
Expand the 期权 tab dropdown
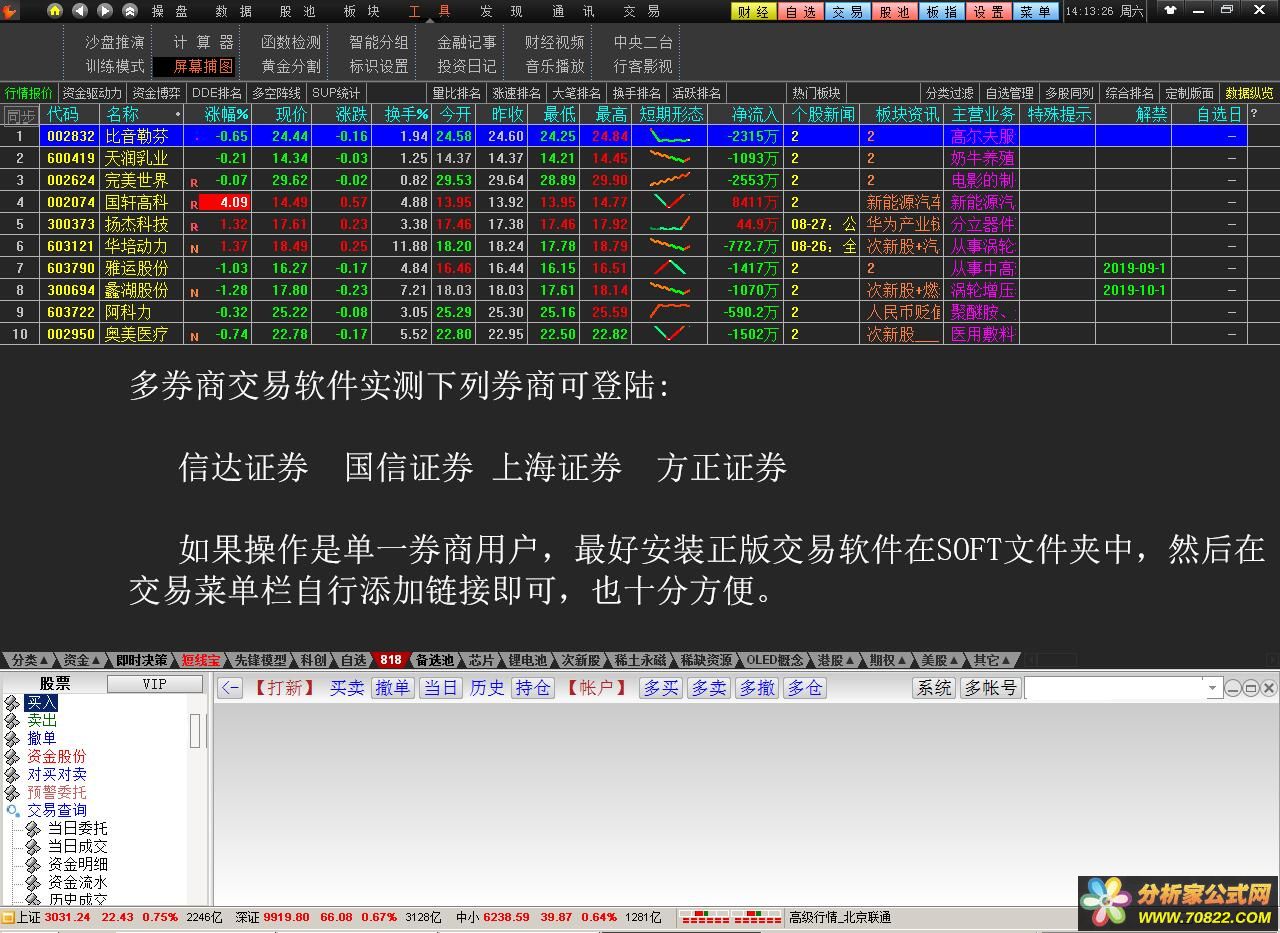click(903, 661)
